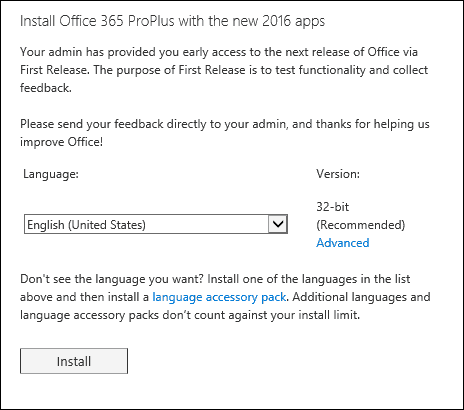464x410 pixels.
Task: Click the Additional languages and text
Action: pyautogui.click(x=361, y=297)
